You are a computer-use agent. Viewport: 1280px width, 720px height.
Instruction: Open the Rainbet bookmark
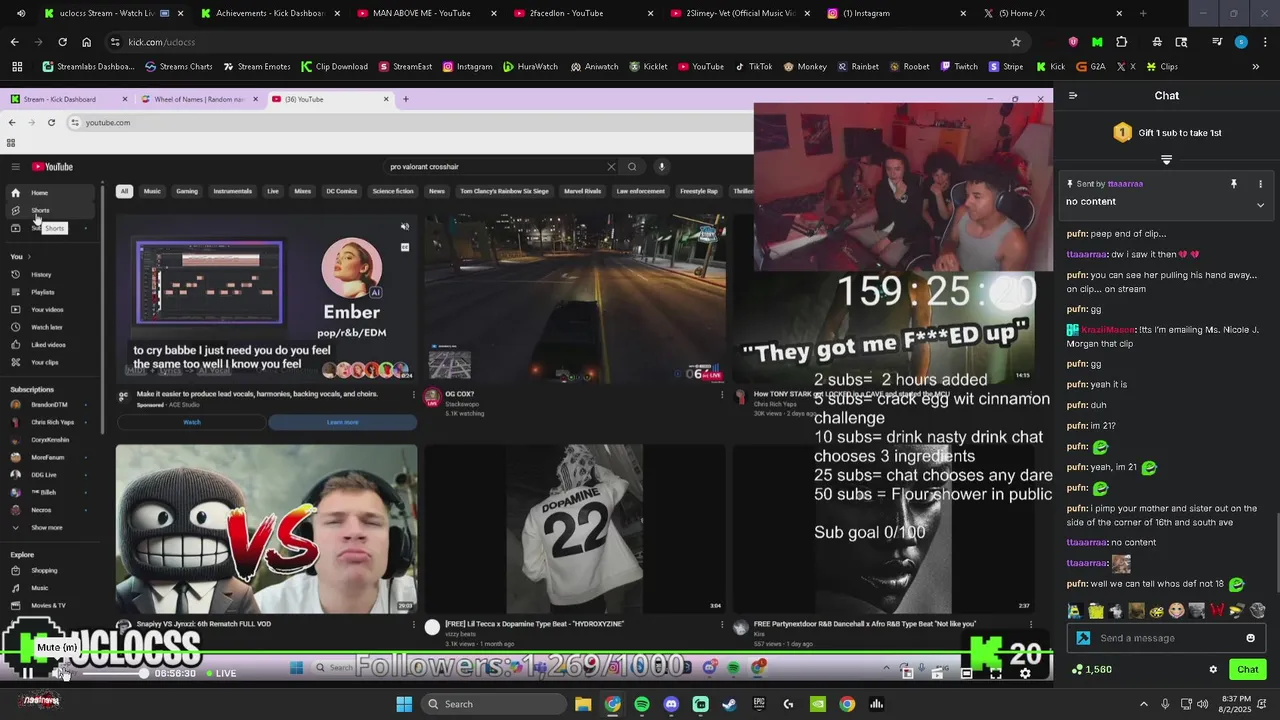(x=858, y=67)
